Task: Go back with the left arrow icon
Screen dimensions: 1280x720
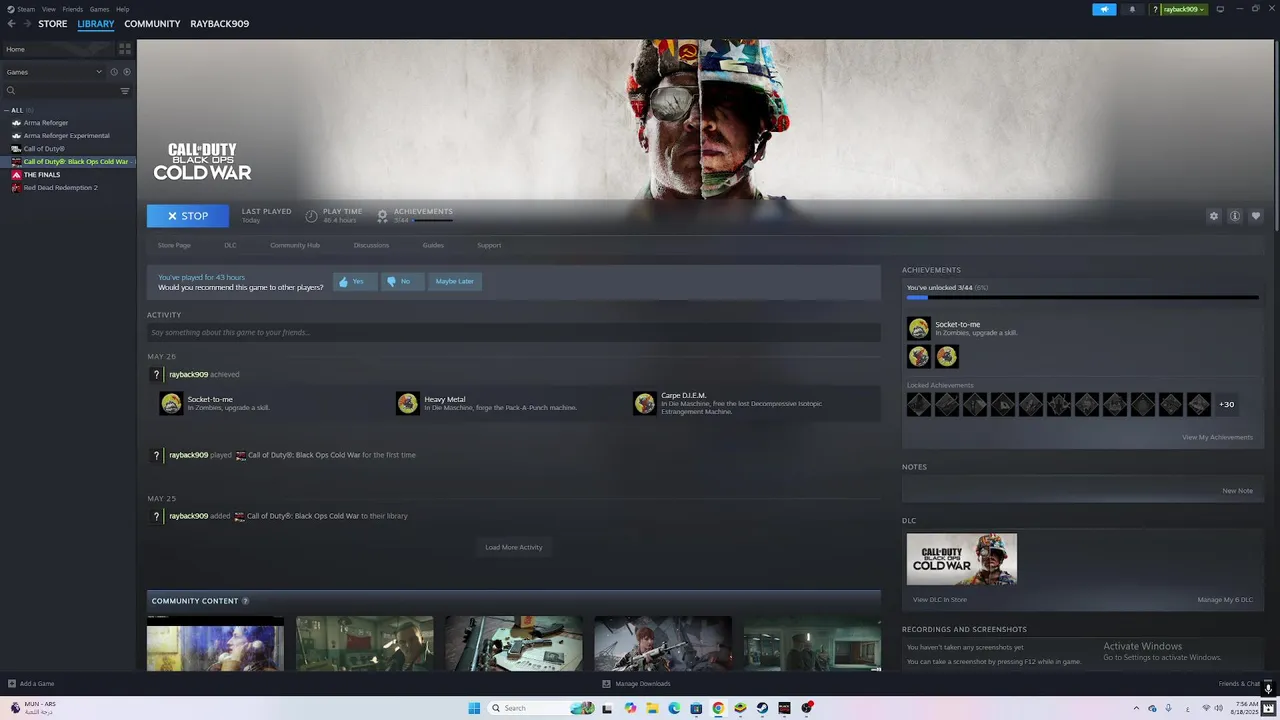Action: (12, 24)
